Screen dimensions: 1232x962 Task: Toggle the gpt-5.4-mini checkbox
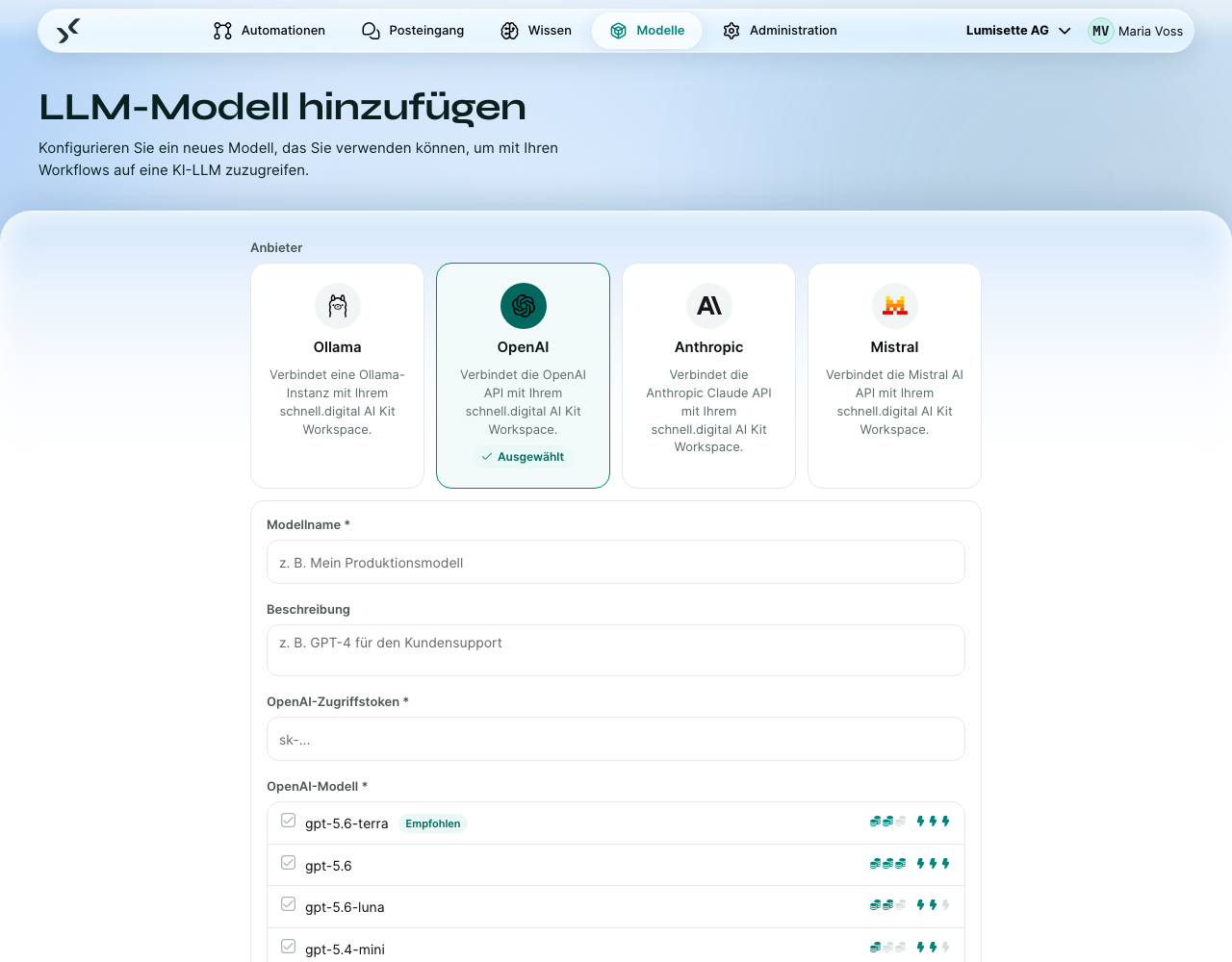tap(288, 947)
